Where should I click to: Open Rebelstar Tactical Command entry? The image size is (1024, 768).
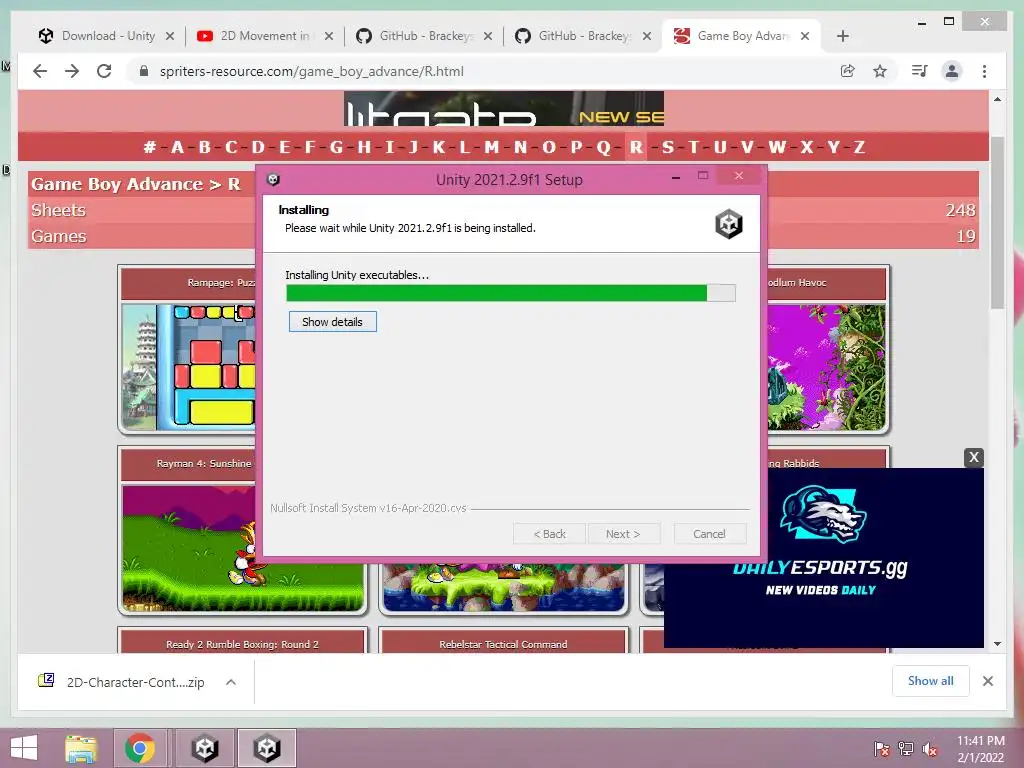point(503,644)
